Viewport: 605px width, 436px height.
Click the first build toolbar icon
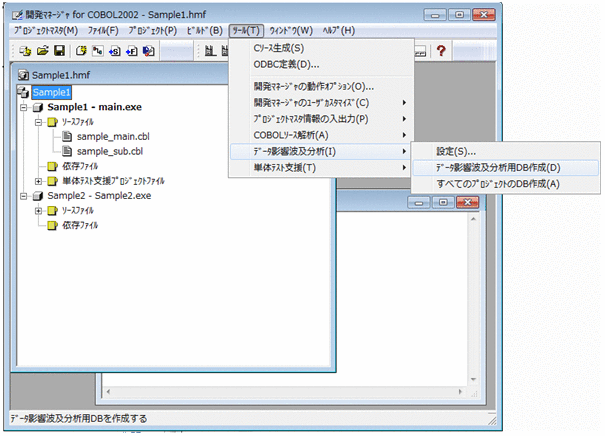pyautogui.click(x=210, y=51)
